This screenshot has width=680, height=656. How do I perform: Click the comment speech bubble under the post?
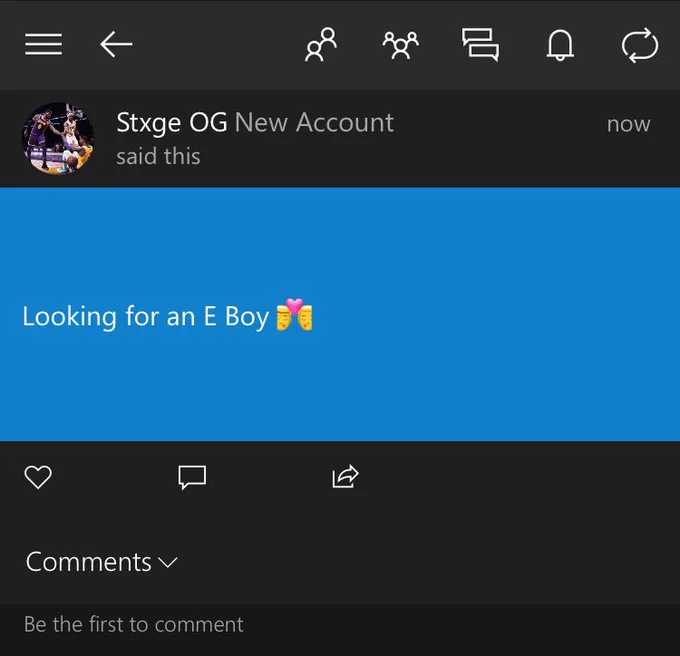pos(192,477)
